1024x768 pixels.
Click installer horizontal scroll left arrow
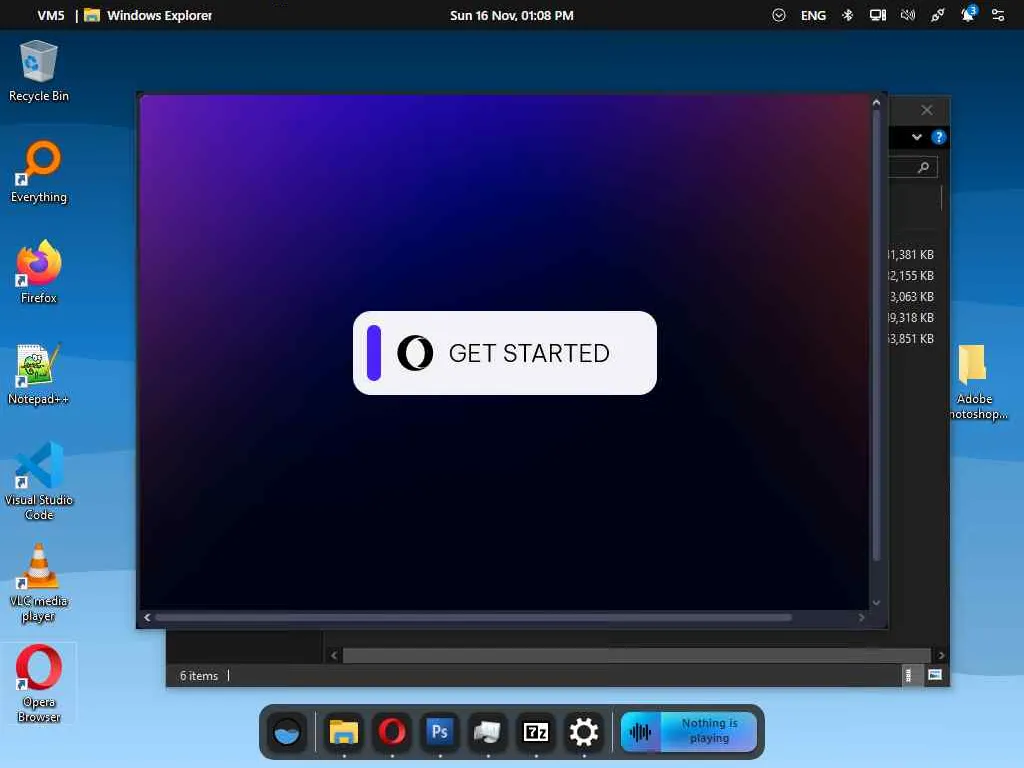[x=147, y=618]
